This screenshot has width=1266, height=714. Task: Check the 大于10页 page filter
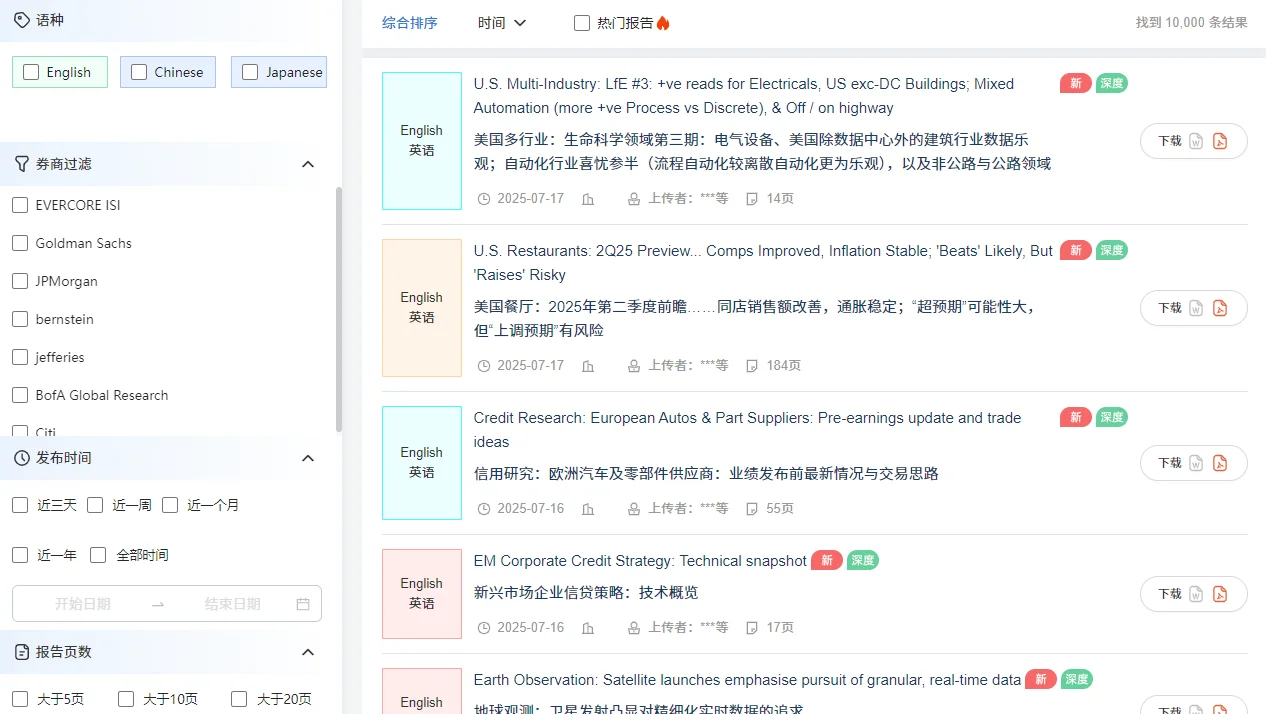[126, 699]
